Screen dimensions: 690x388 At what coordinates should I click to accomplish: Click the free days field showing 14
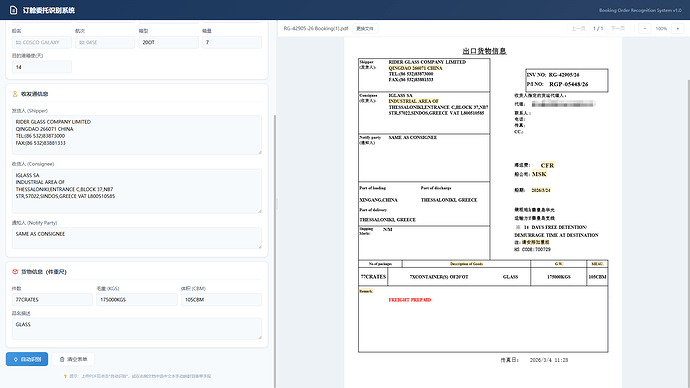42,67
